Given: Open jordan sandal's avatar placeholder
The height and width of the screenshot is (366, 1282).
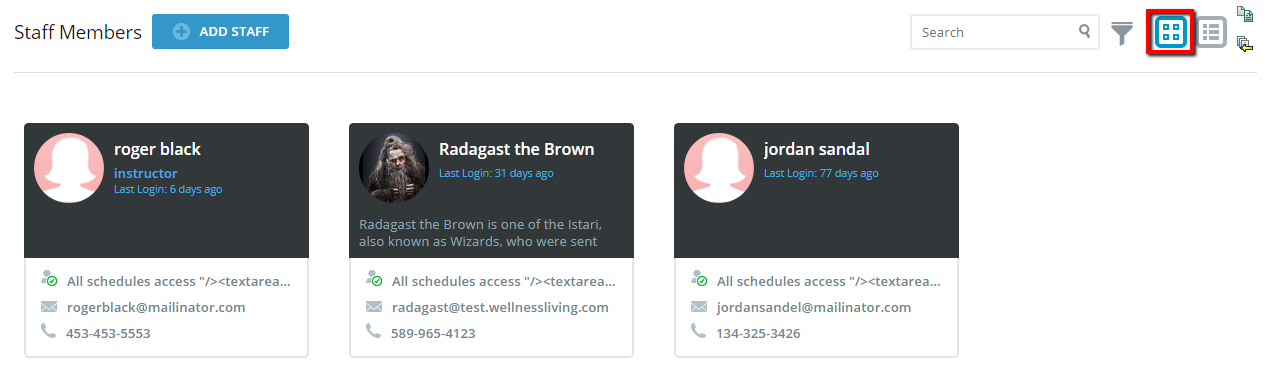Looking at the screenshot, I should pyautogui.click(x=719, y=168).
